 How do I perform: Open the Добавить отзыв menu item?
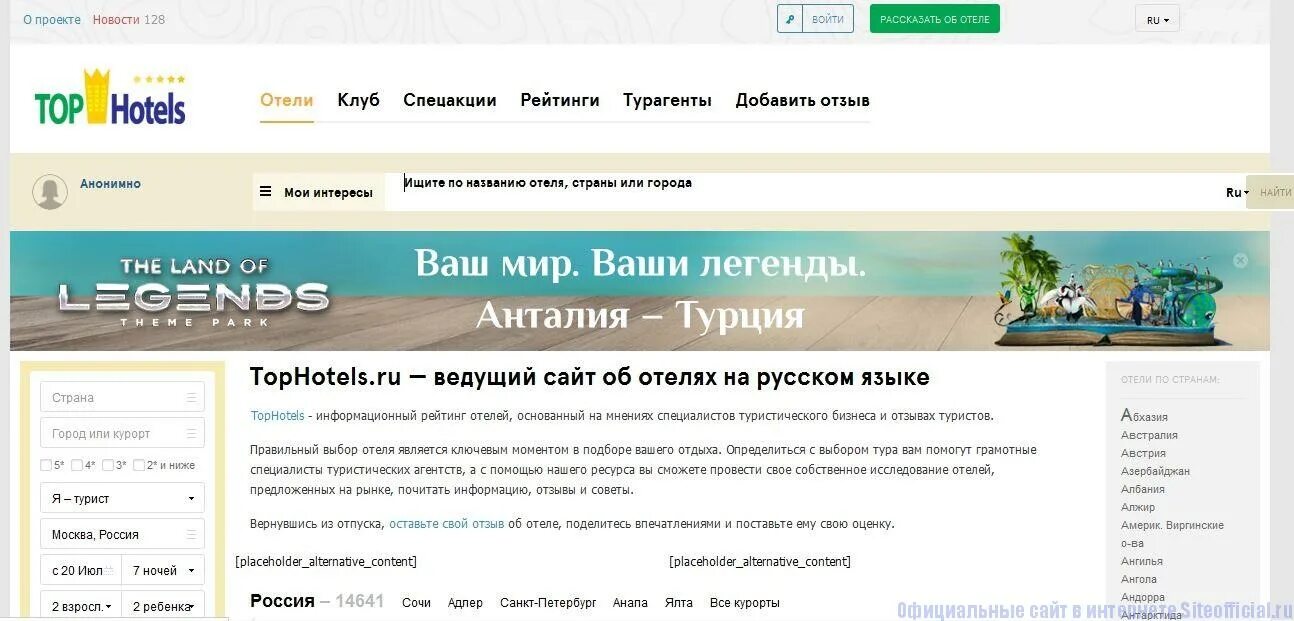click(x=803, y=100)
